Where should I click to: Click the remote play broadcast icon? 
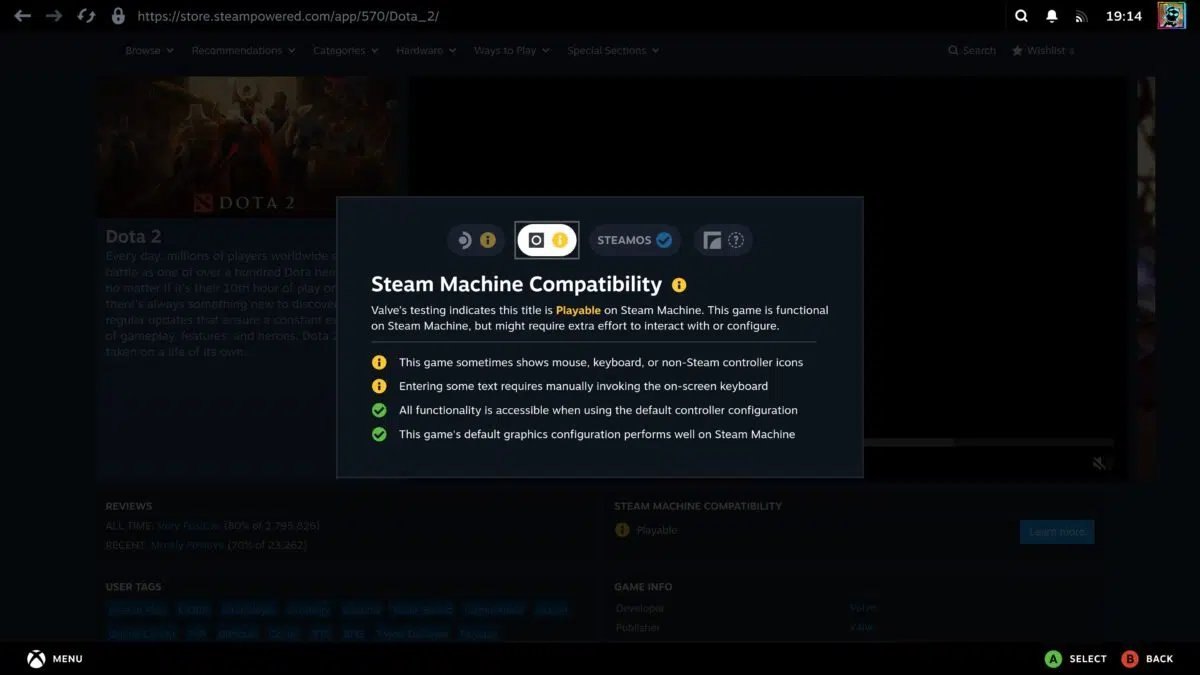coord(1081,17)
